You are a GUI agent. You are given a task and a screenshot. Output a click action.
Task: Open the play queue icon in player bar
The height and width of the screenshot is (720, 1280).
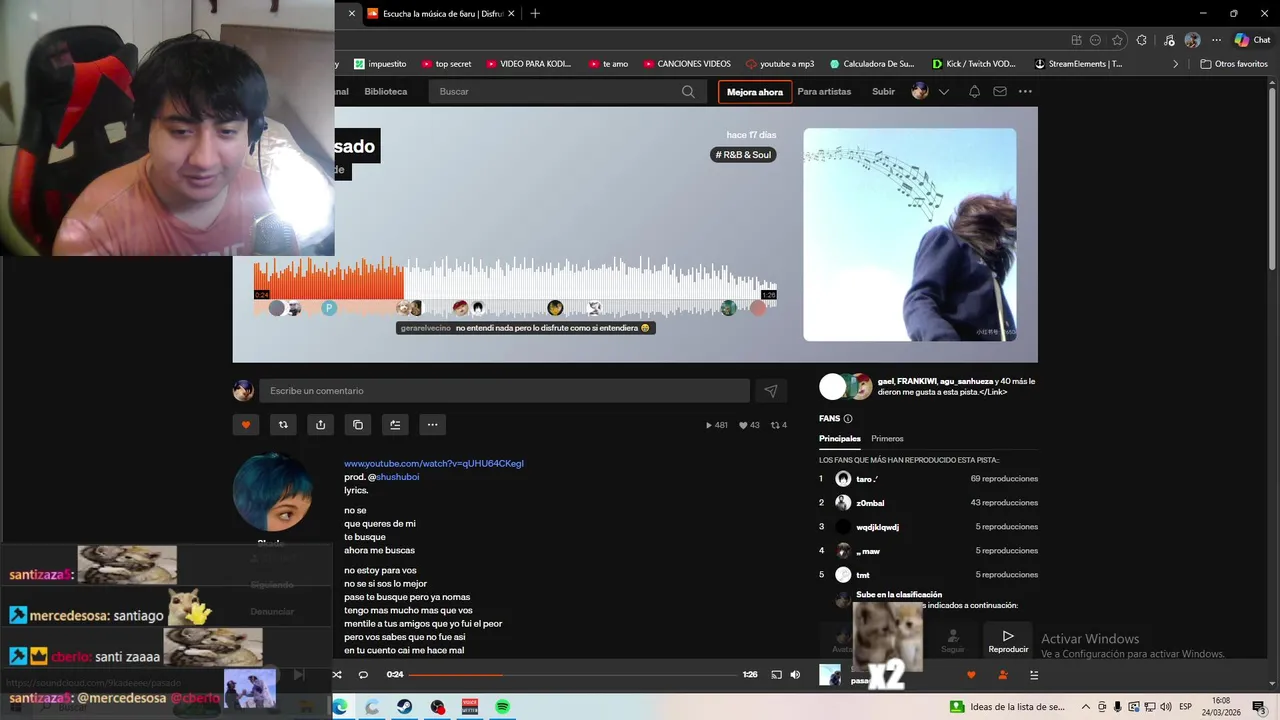point(1034,675)
